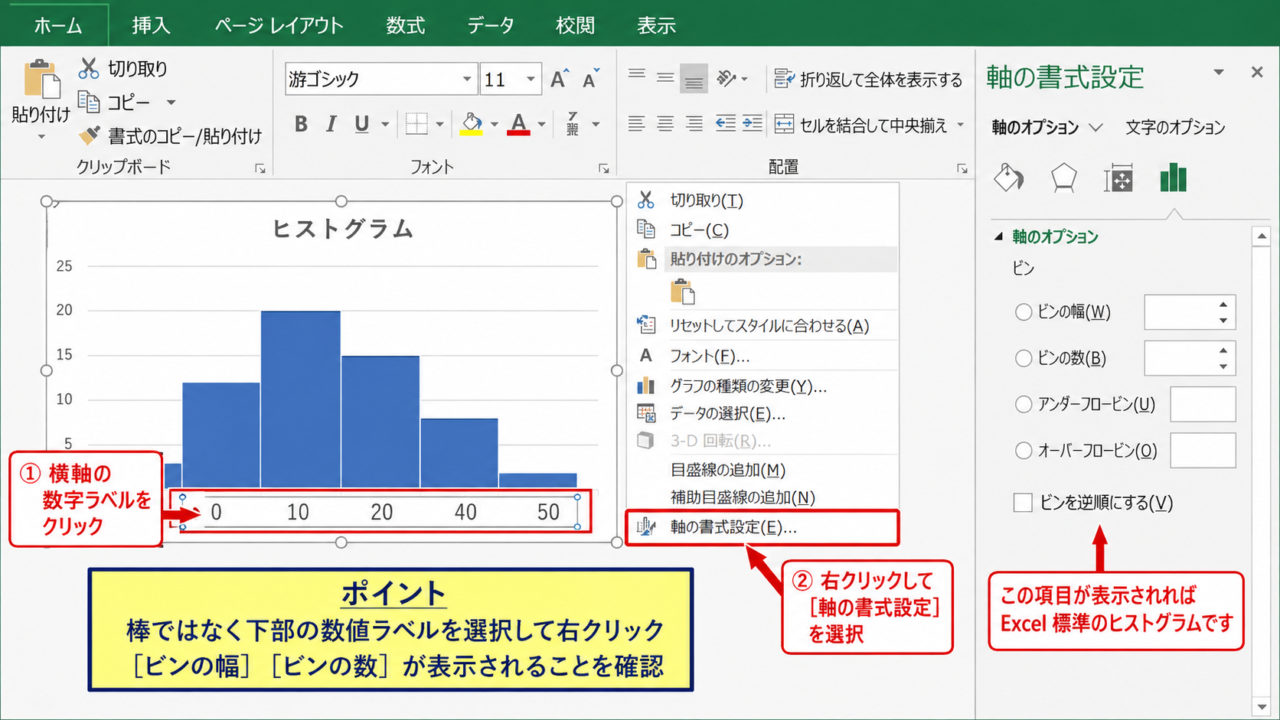Click the scissors 切り取り icon in ribbon
This screenshot has height=720, width=1280.
click(89, 69)
